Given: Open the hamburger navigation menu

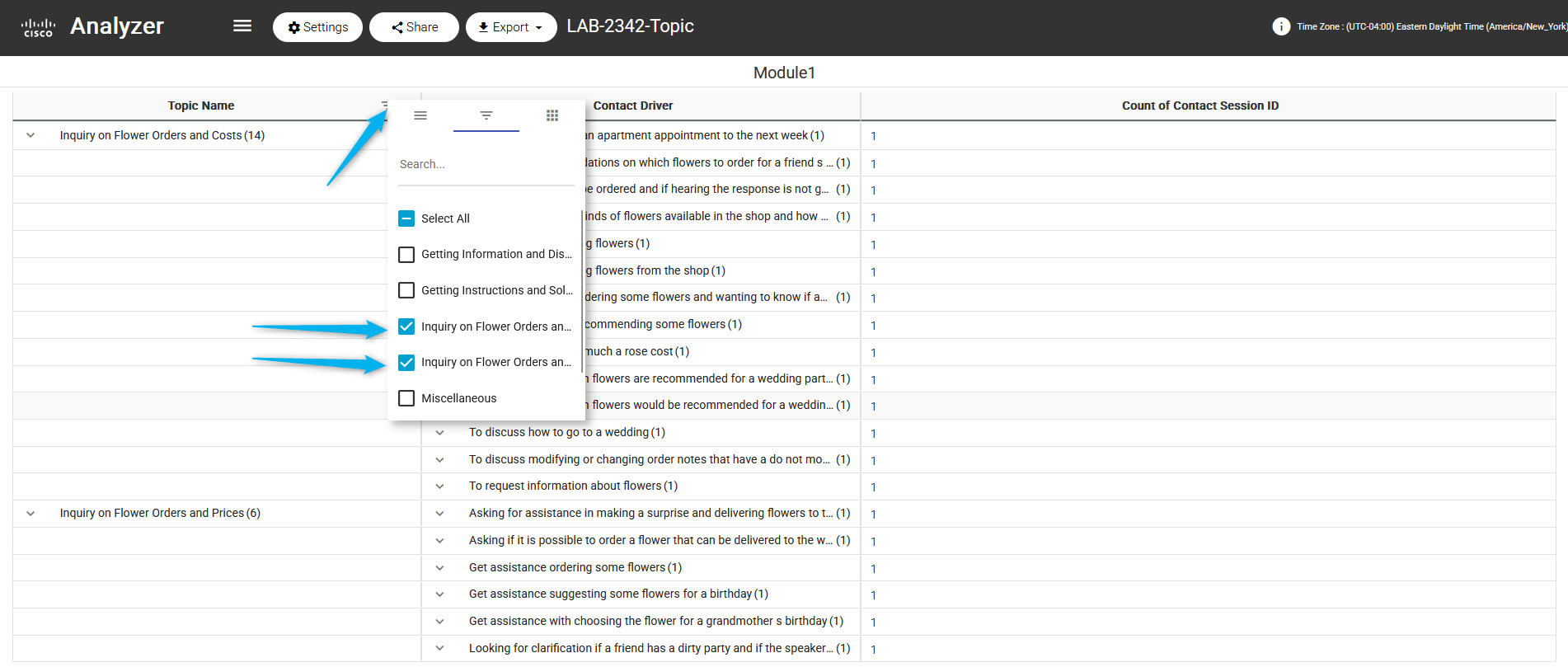Looking at the screenshot, I should (242, 26).
